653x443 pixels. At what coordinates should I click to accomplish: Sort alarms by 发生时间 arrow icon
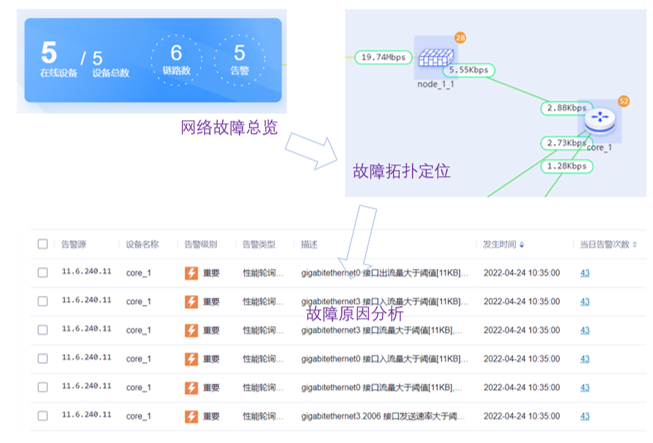coord(521,245)
